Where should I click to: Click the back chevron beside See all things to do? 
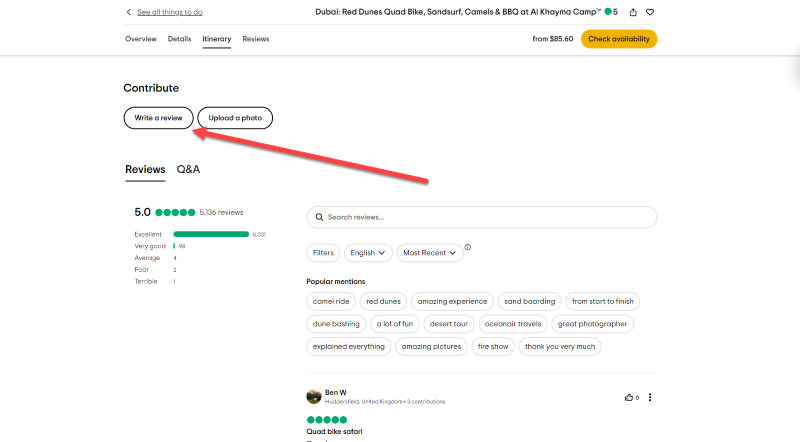129,12
